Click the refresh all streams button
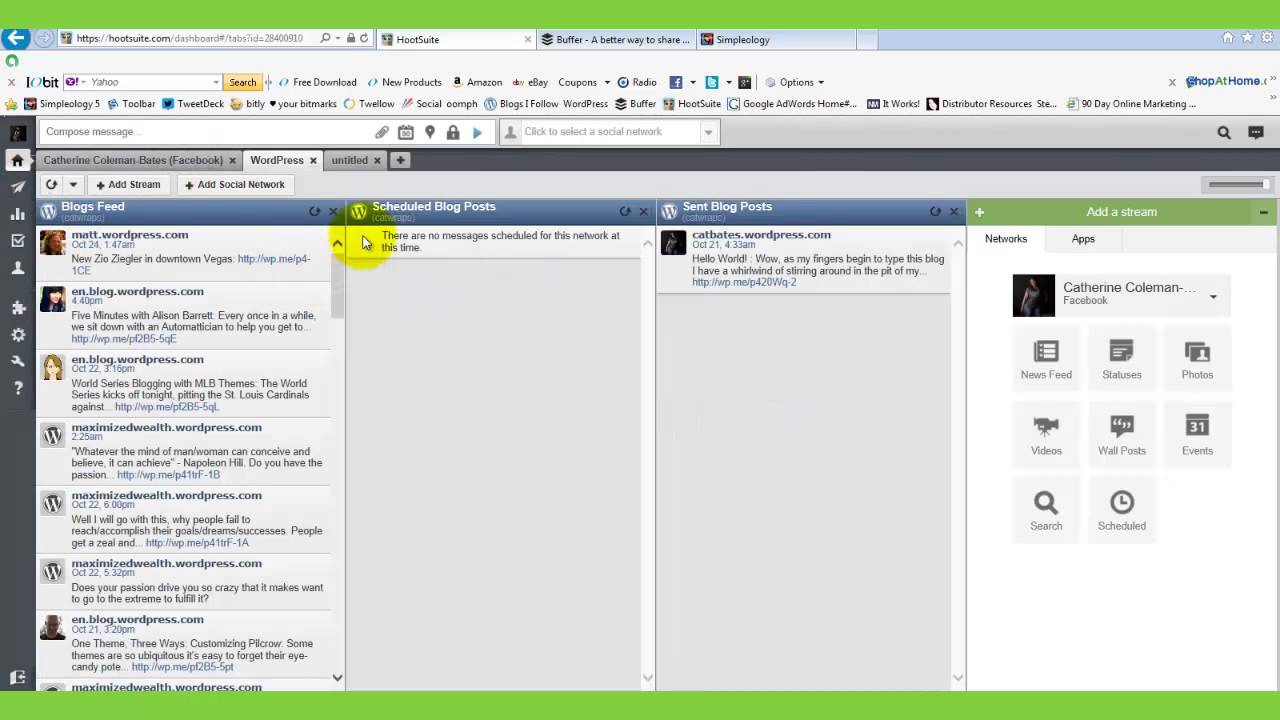This screenshot has width=1280, height=720. [x=51, y=184]
